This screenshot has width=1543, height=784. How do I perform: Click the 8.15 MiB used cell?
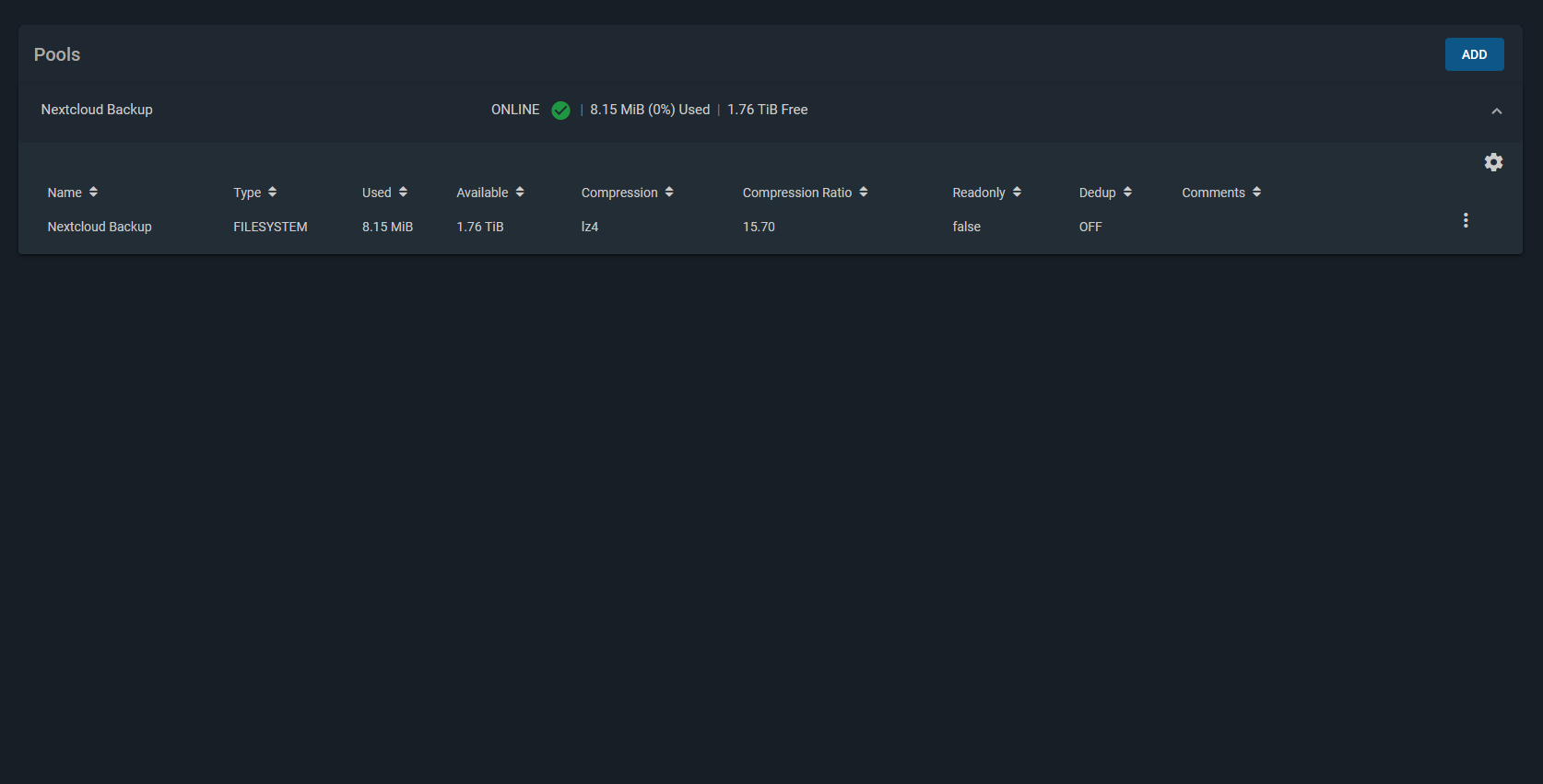(x=387, y=227)
